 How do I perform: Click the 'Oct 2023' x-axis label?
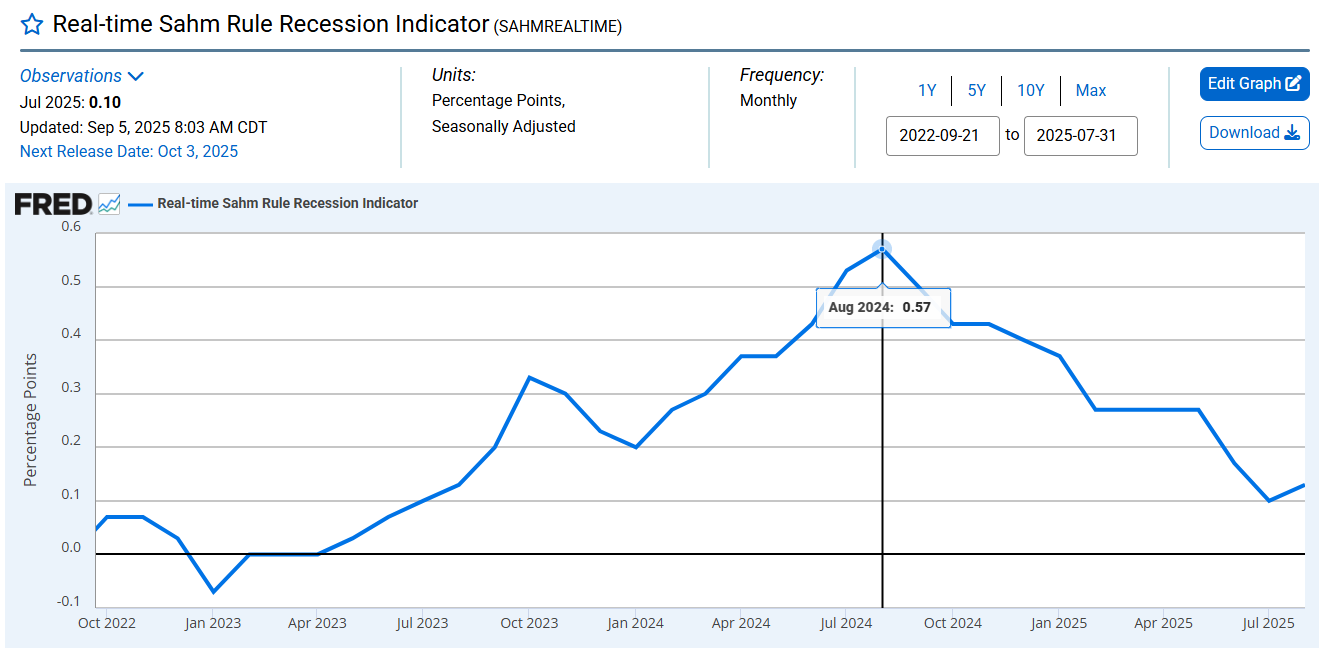pyautogui.click(x=529, y=623)
